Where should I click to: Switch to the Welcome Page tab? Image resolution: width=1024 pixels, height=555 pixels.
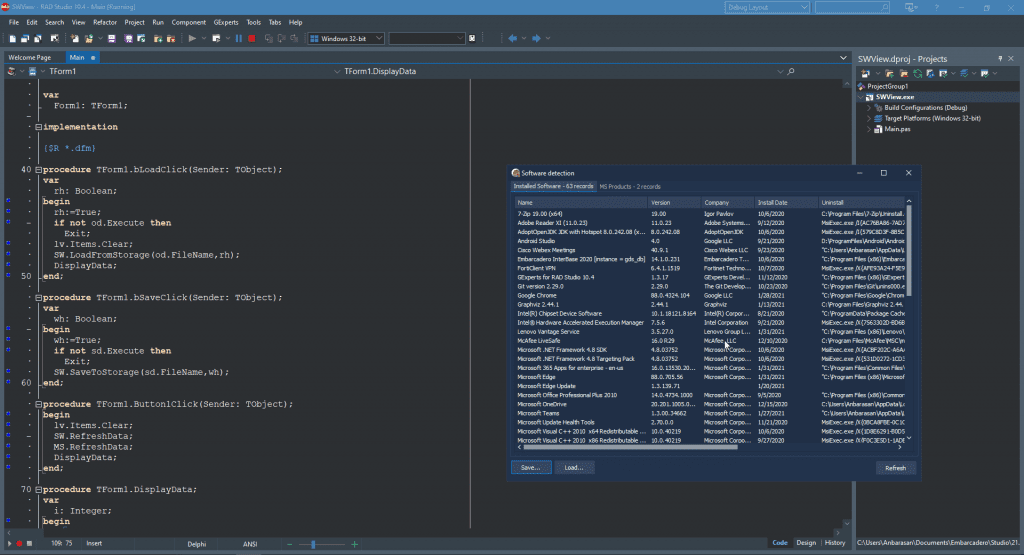(29, 57)
